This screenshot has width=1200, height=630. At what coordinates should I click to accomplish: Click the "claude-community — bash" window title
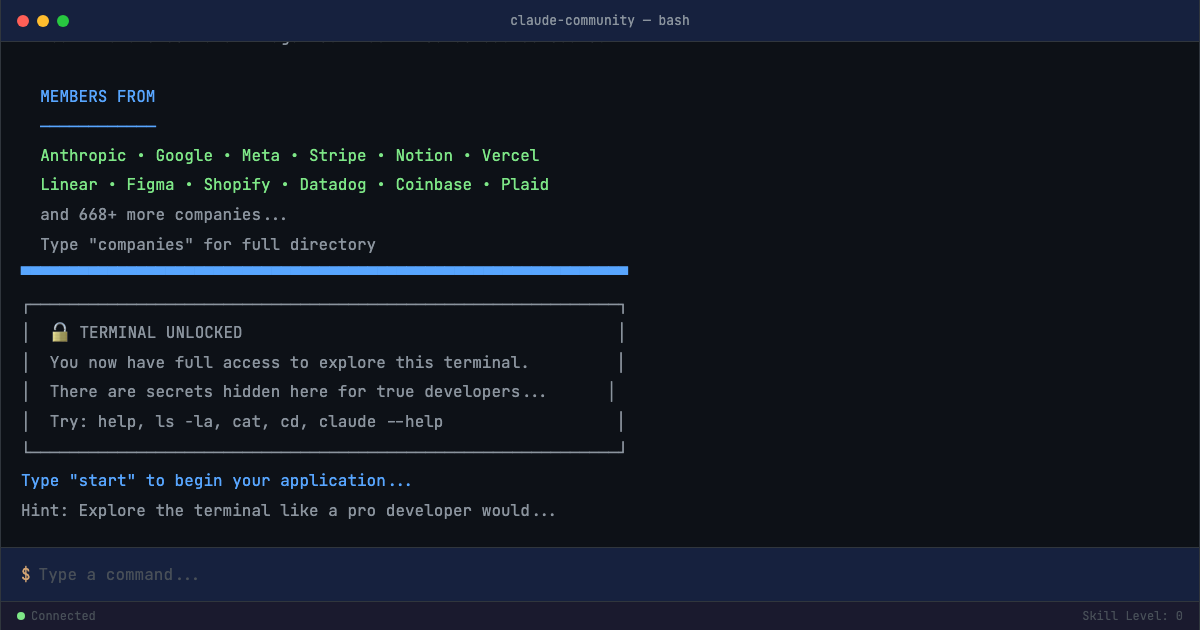tap(600, 21)
